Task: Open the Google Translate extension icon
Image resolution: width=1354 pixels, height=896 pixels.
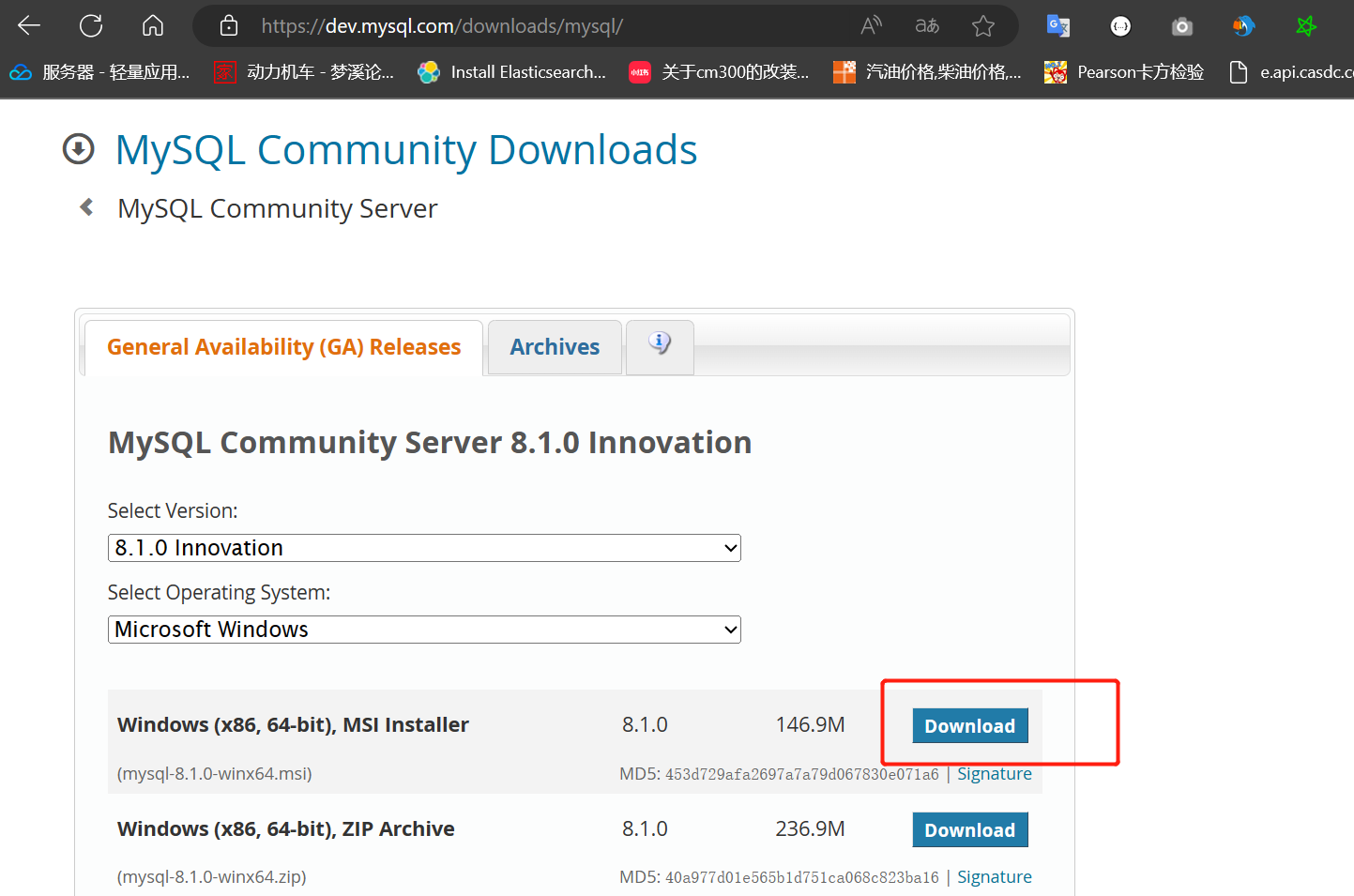Action: (x=1058, y=25)
